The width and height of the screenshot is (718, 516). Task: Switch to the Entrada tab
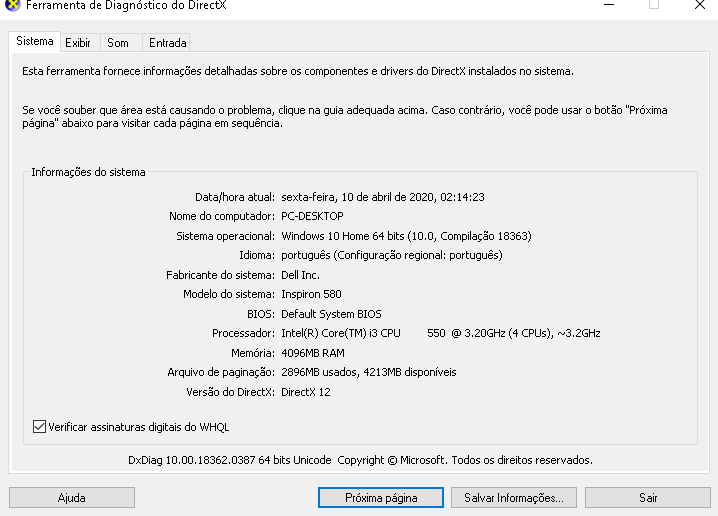[x=168, y=43]
